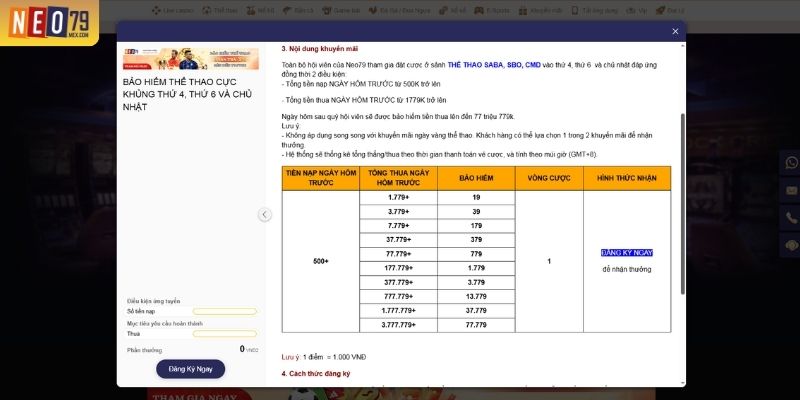800x400 pixels.
Task: Open Live casino in the top navigation
Action: coord(171,10)
